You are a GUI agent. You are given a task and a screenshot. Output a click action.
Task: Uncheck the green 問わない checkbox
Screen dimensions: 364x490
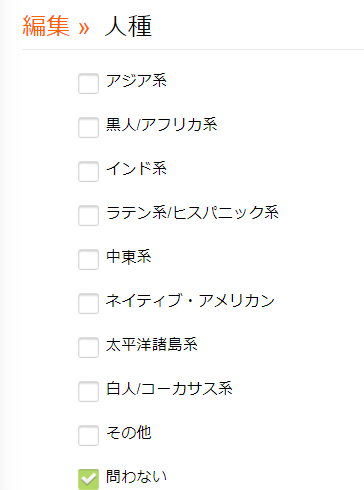coord(88,479)
